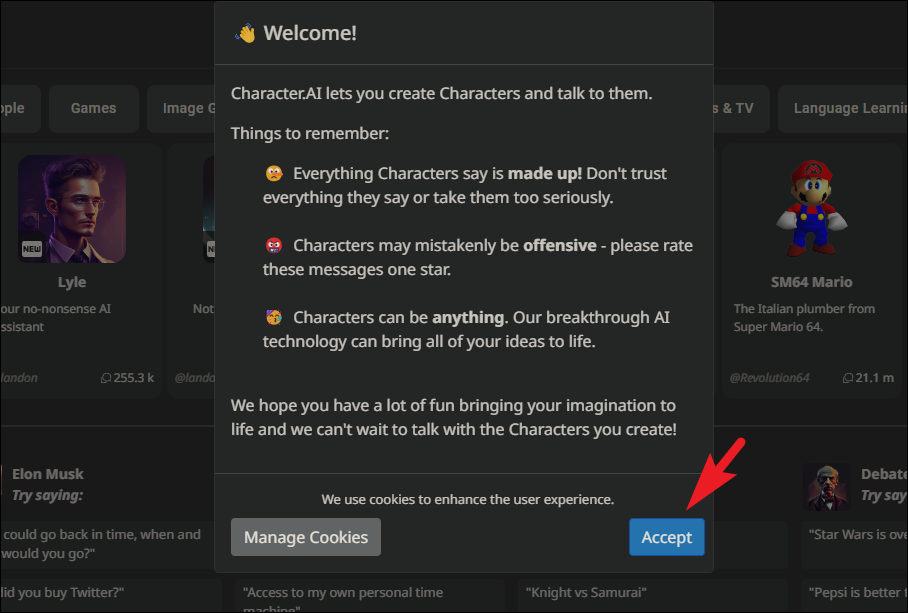Screen dimensions: 908x613
Task: Click the Debate character portrait avatar
Action: (826, 487)
